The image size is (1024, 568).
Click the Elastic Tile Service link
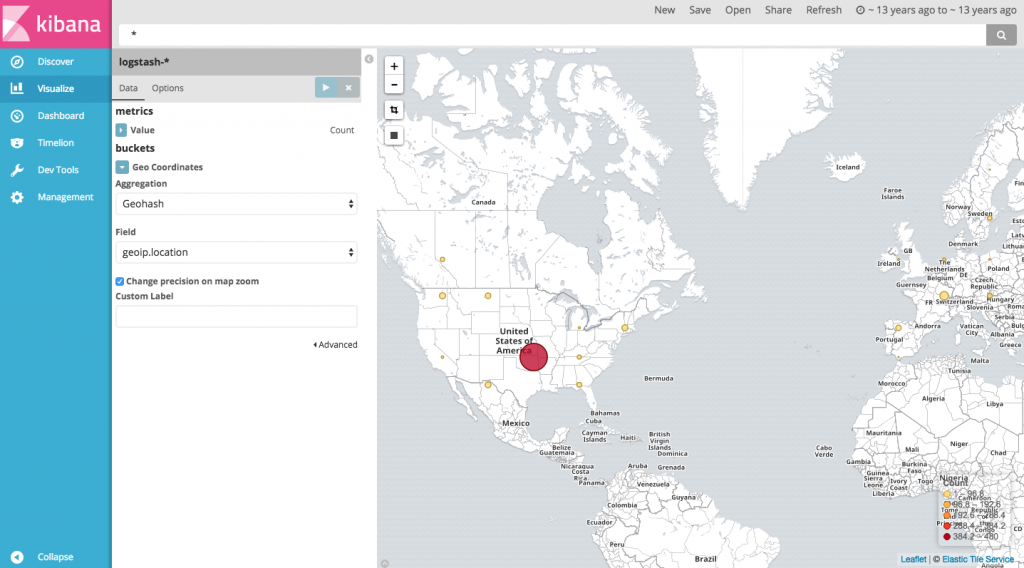tap(978, 559)
